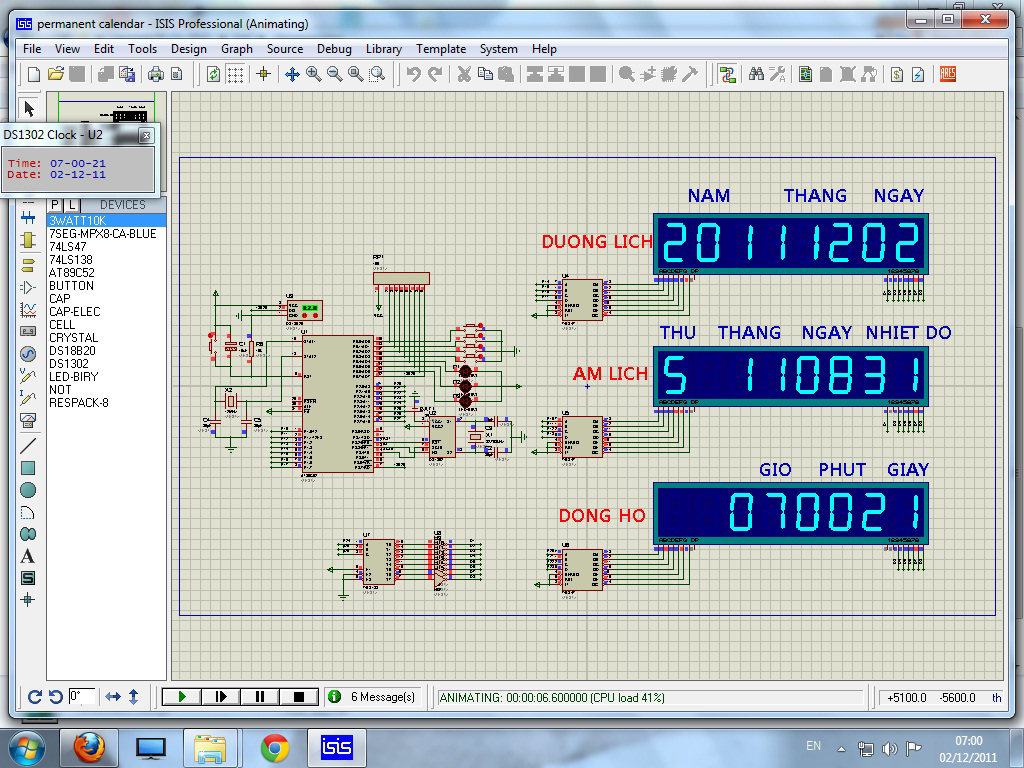Screen dimensions: 1024x768
Task: Select DS1302 in the devices list
Action: click(69, 364)
